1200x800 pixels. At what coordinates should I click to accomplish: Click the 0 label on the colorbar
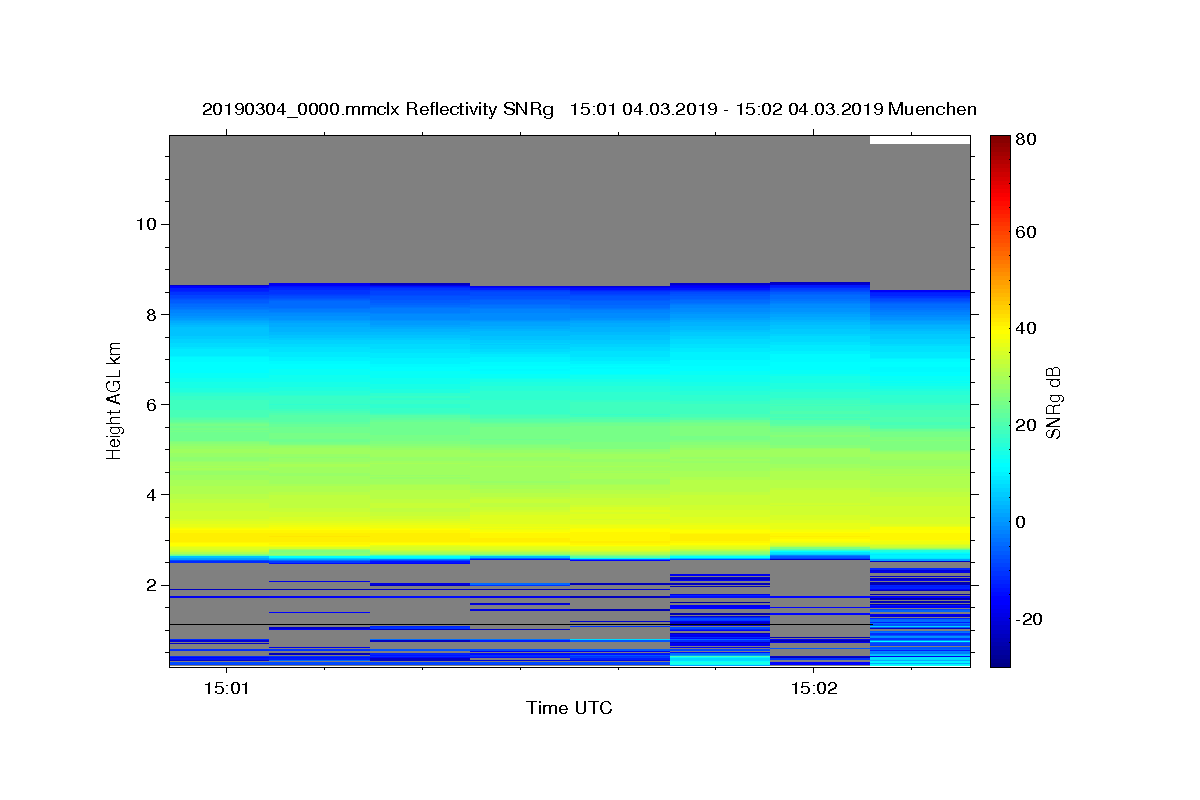point(1021,522)
